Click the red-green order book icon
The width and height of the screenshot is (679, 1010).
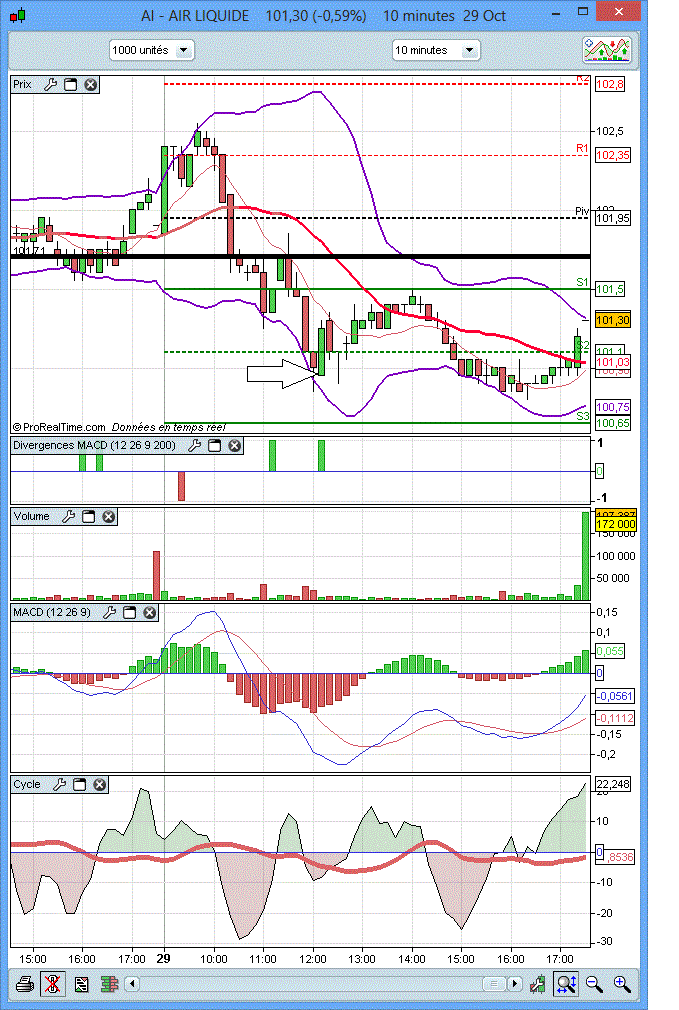pyautogui.click(x=110, y=984)
